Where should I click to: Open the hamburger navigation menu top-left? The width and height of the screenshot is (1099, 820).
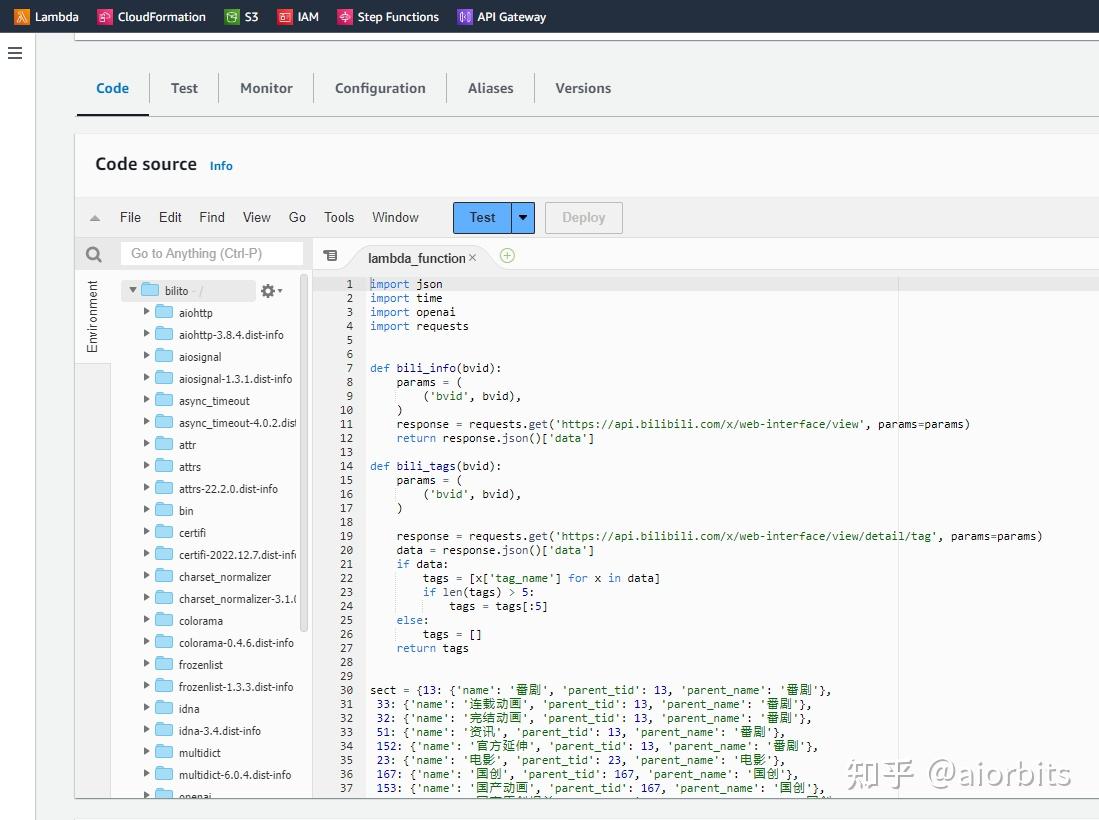(14, 53)
